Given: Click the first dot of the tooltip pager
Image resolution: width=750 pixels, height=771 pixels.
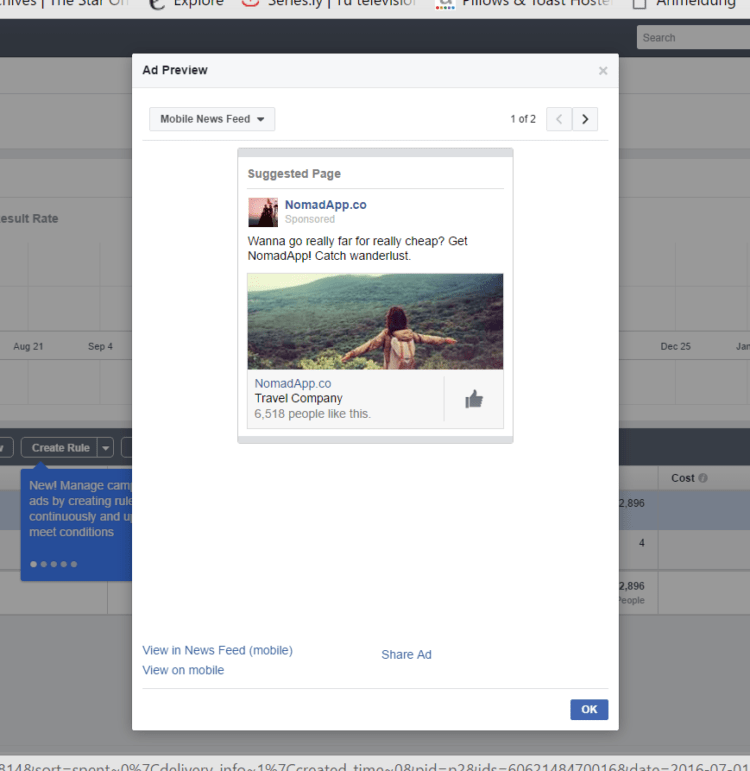Looking at the screenshot, I should (x=33, y=564).
